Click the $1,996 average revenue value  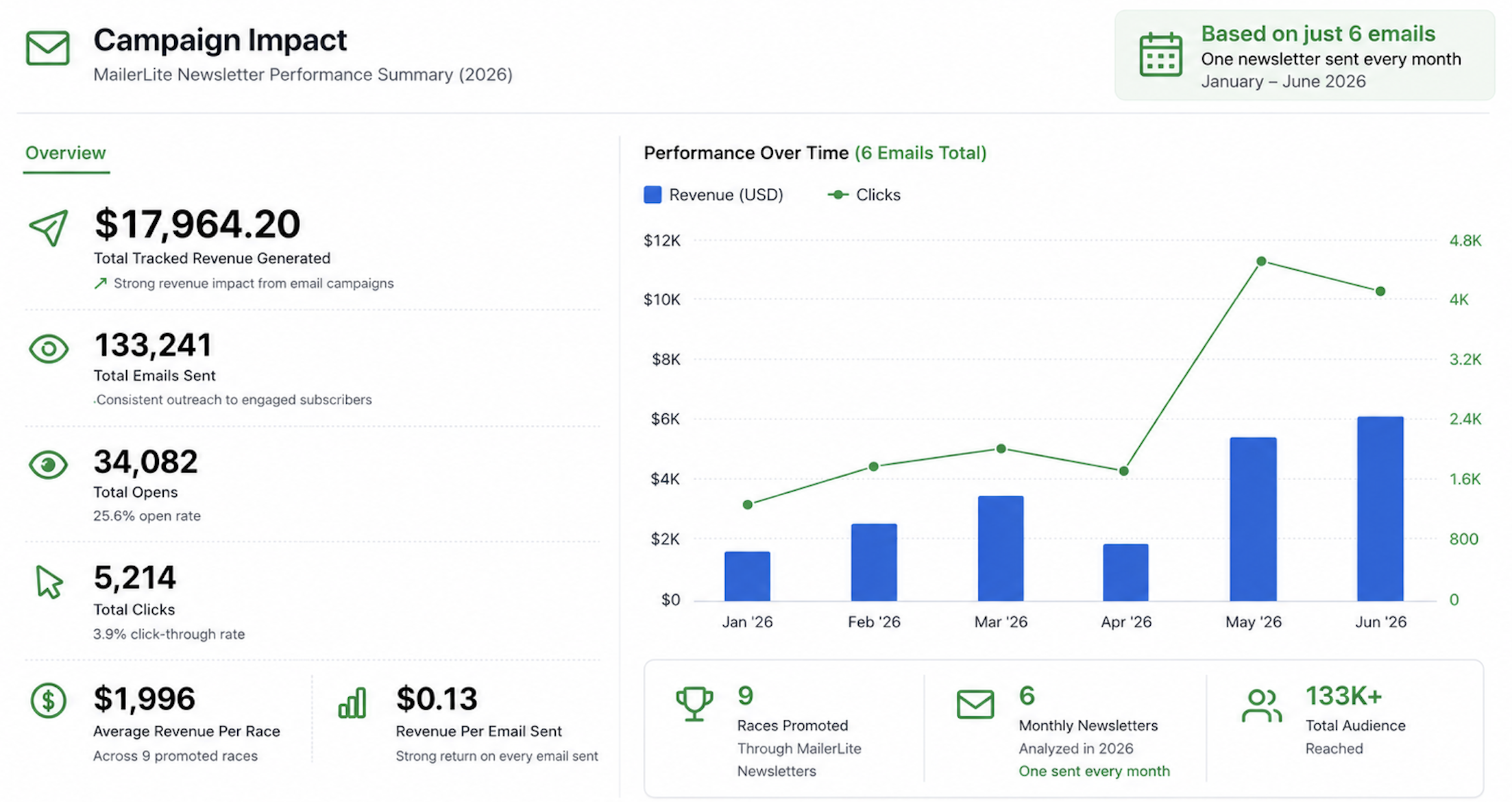tap(145, 698)
